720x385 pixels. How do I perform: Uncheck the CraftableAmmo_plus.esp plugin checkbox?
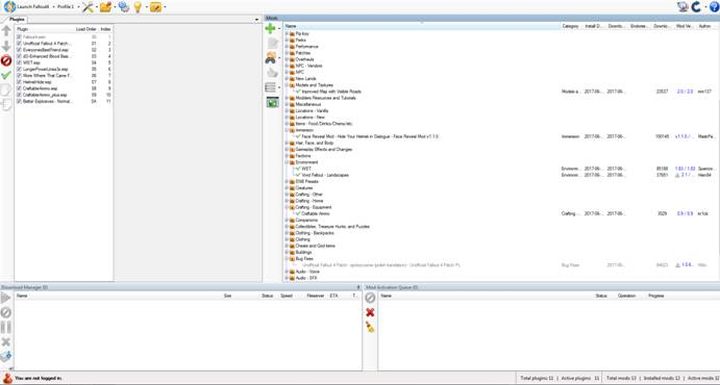[x=19, y=95]
